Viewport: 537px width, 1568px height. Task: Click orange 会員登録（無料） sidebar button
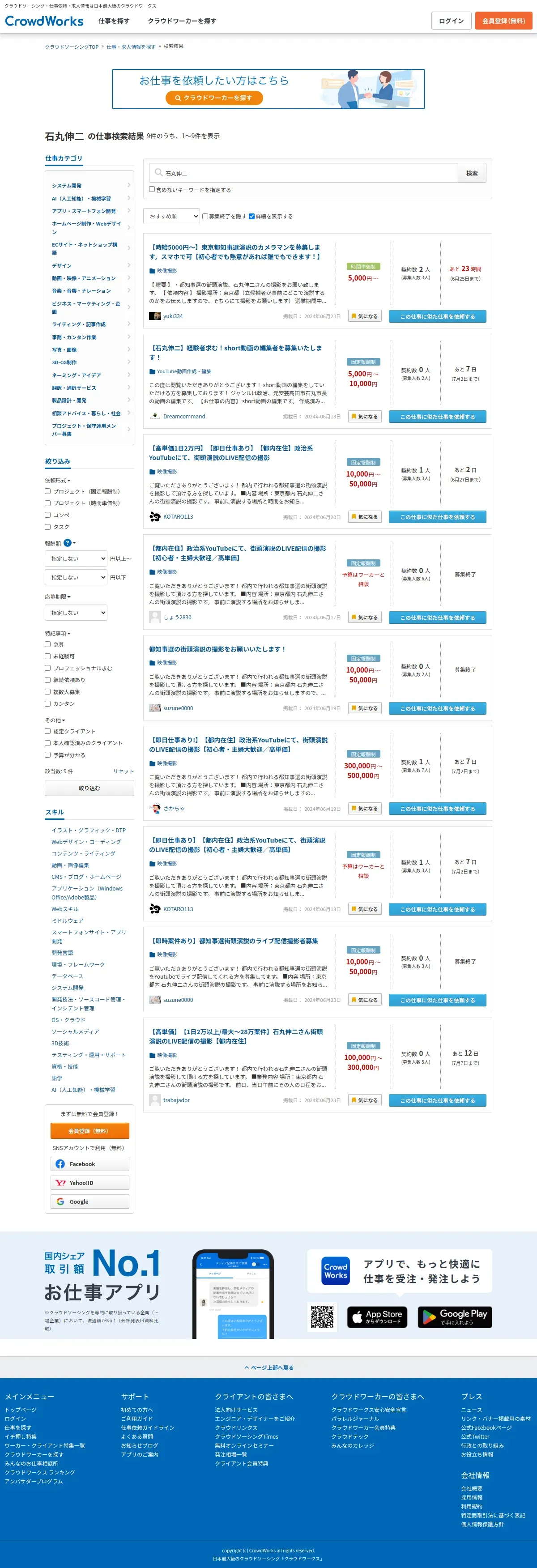89,1130
